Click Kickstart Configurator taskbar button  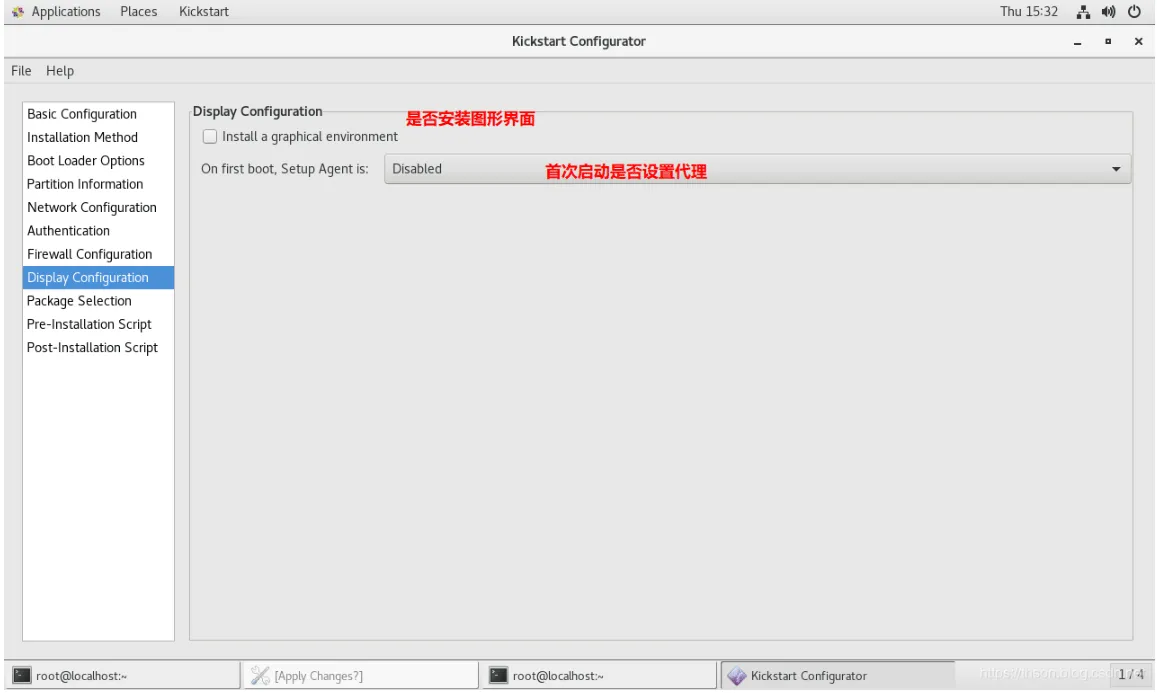click(837, 675)
